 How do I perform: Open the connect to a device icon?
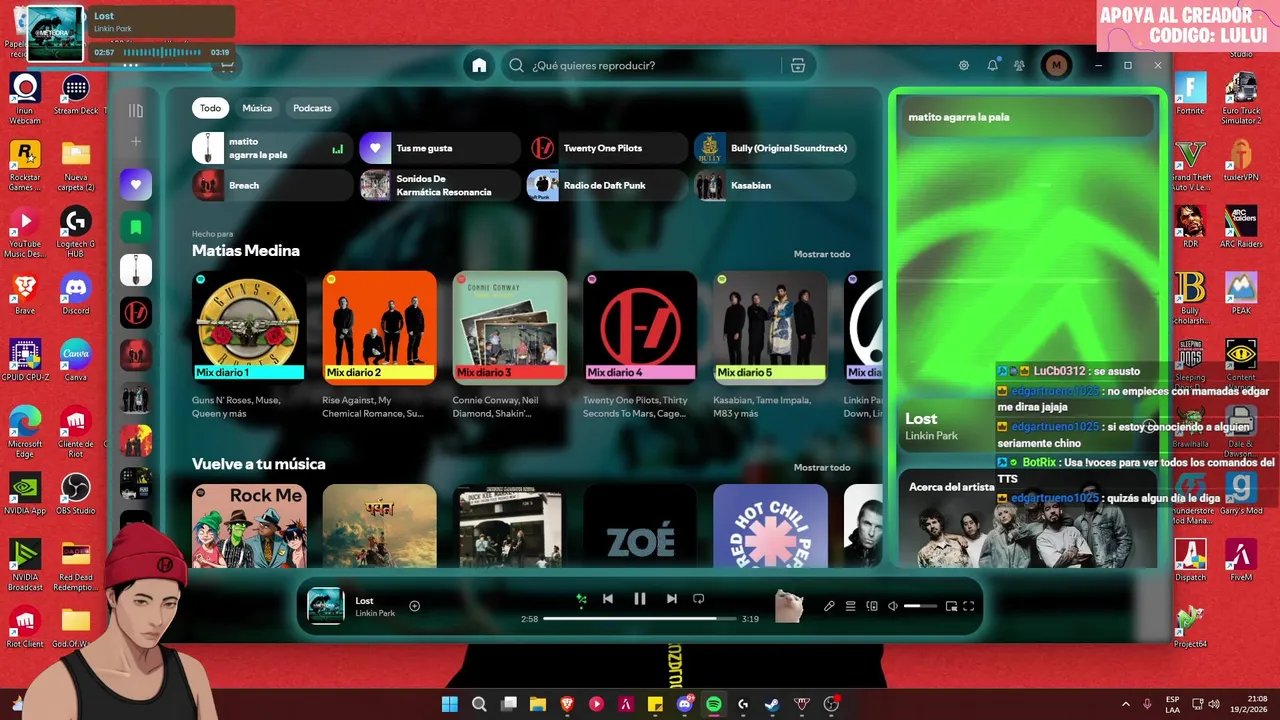click(872, 606)
